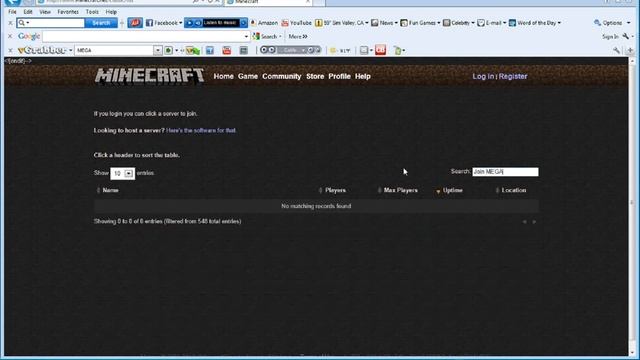Click the blue icon in the vGrabber toolbar
Screen dimensions: 640x360
[210, 50]
